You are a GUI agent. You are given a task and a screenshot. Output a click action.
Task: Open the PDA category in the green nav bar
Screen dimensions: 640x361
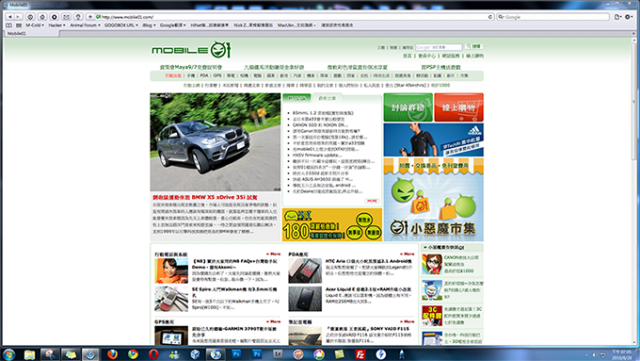pos(204,76)
